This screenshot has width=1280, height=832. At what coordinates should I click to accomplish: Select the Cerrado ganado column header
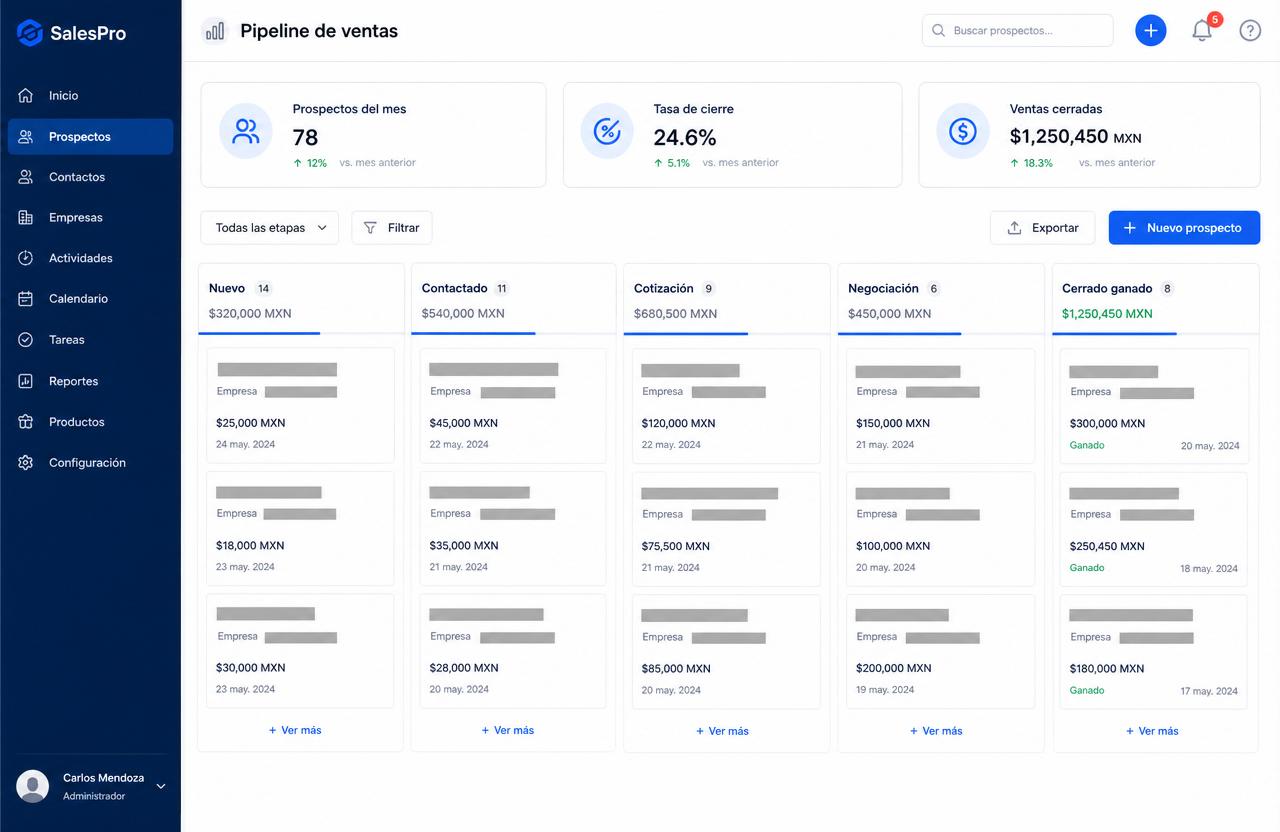pyautogui.click(x=1155, y=299)
